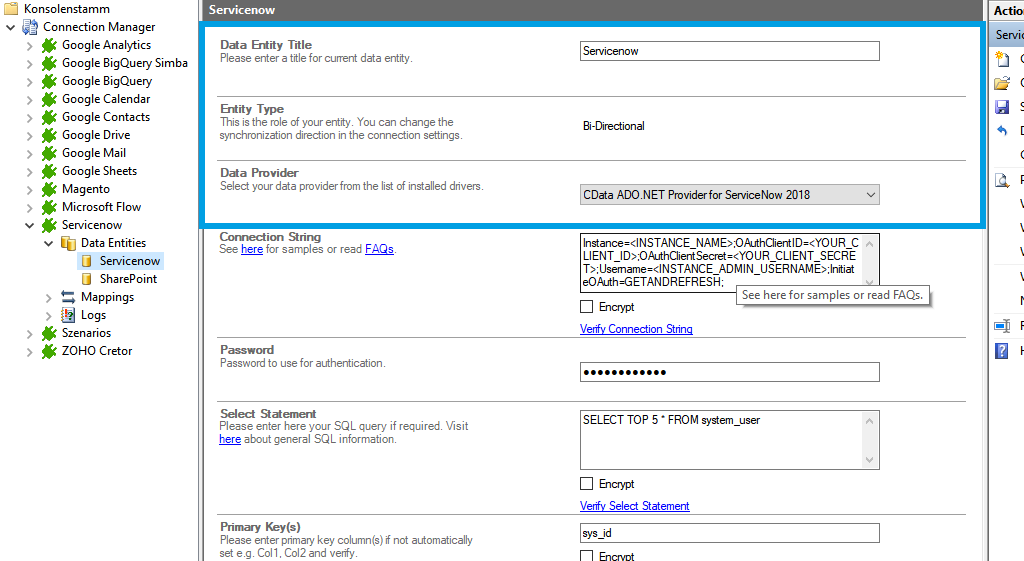Click the ZOHO Cretor connection icon
1024x561 pixels.
point(49,351)
